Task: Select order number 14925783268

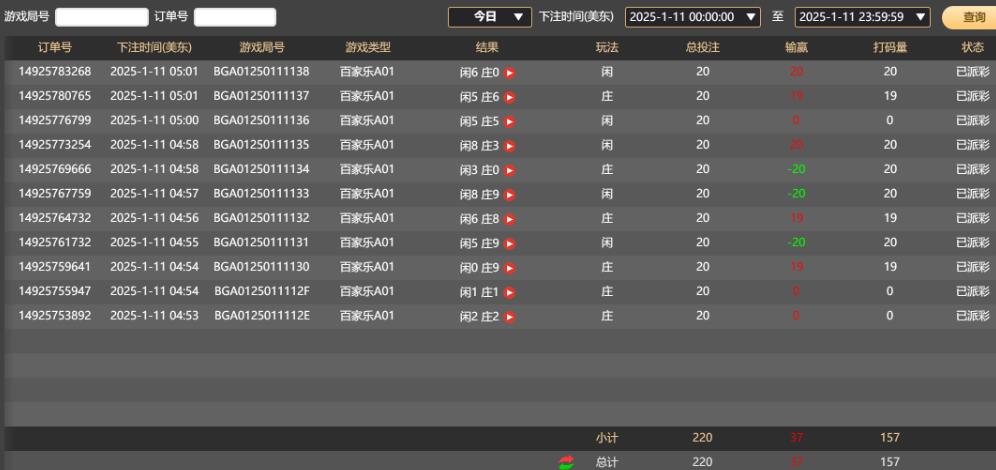Action: point(55,72)
